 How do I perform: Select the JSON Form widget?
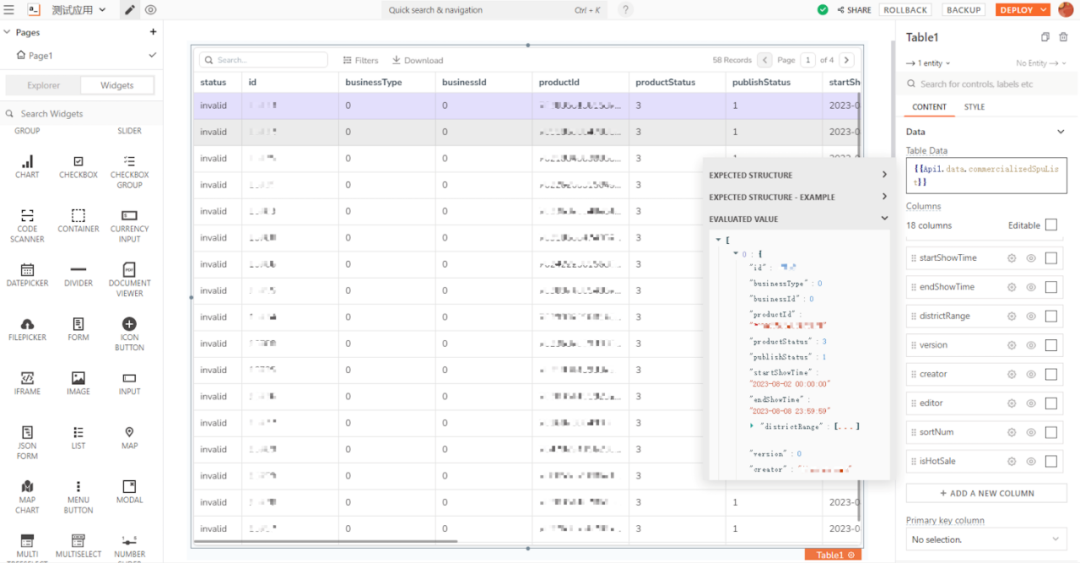[27, 442]
